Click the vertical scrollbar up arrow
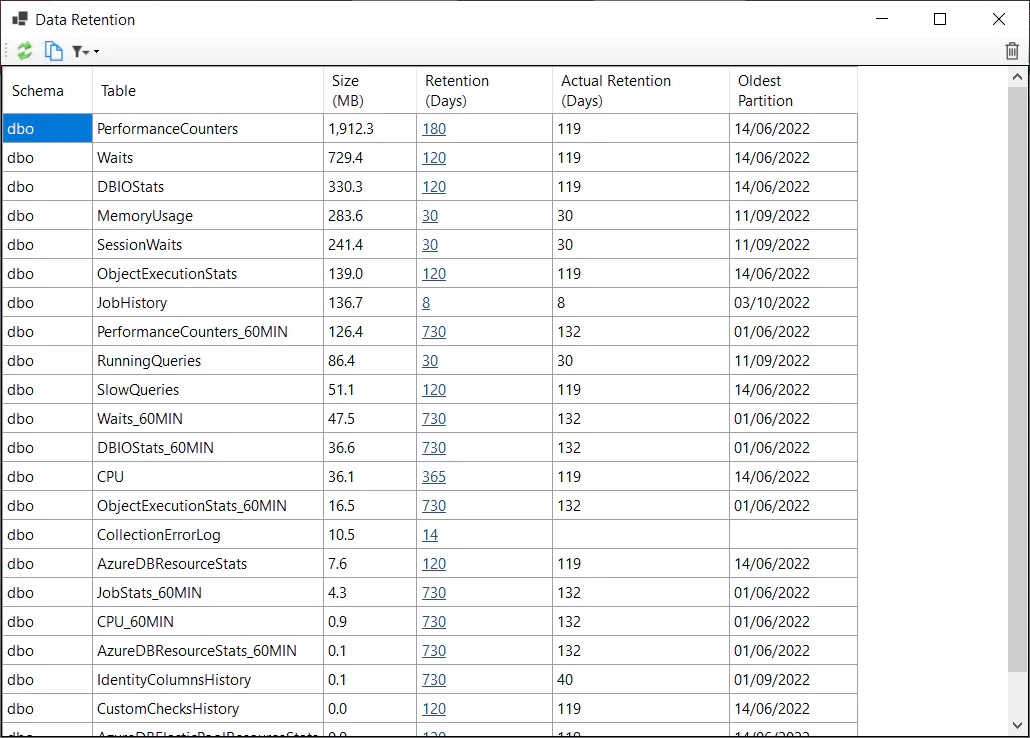This screenshot has height=738, width=1030. [x=1018, y=75]
